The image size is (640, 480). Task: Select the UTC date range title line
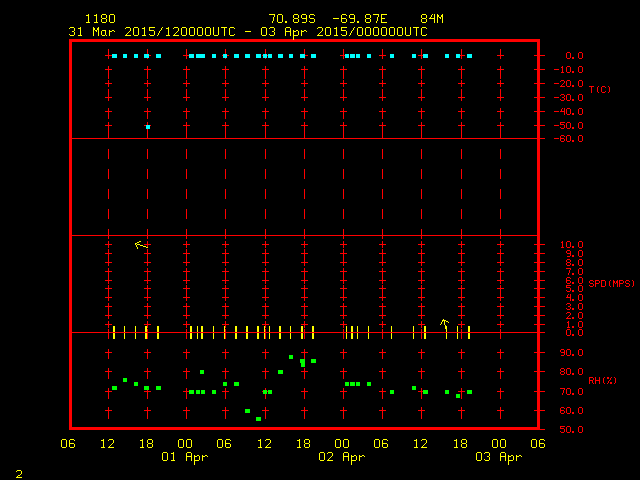[247, 31]
